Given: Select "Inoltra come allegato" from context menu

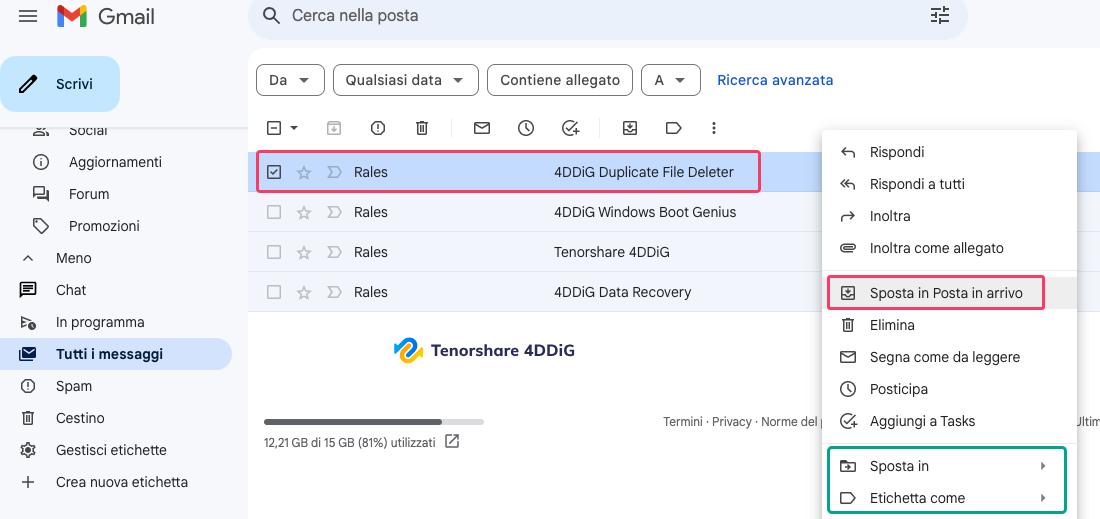Looking at the screenshot, I should click(x=936, y=248).
